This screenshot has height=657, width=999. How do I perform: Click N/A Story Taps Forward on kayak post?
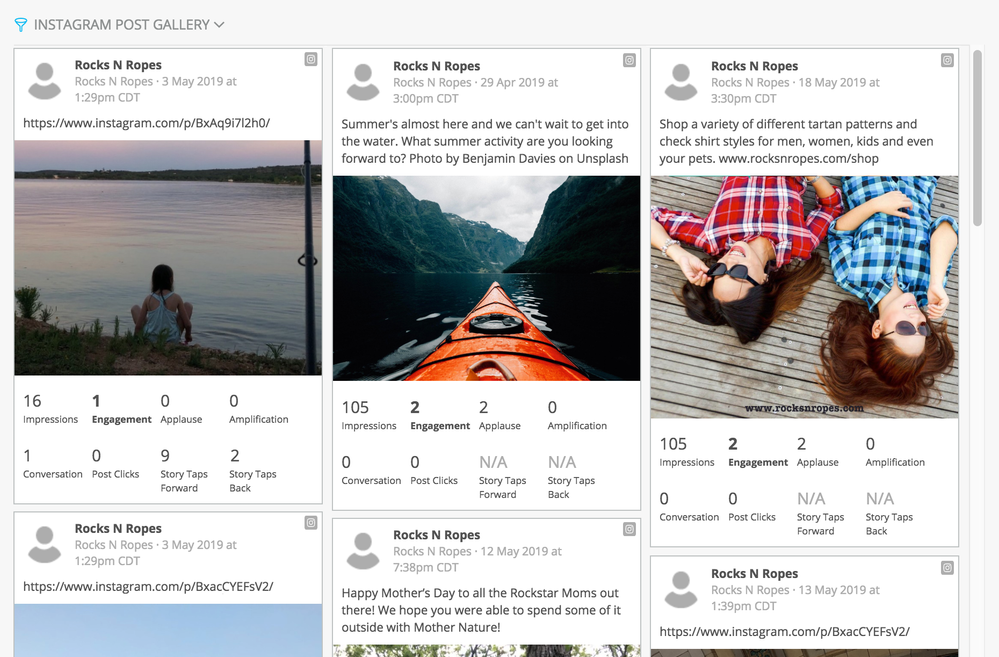point(493,462)
